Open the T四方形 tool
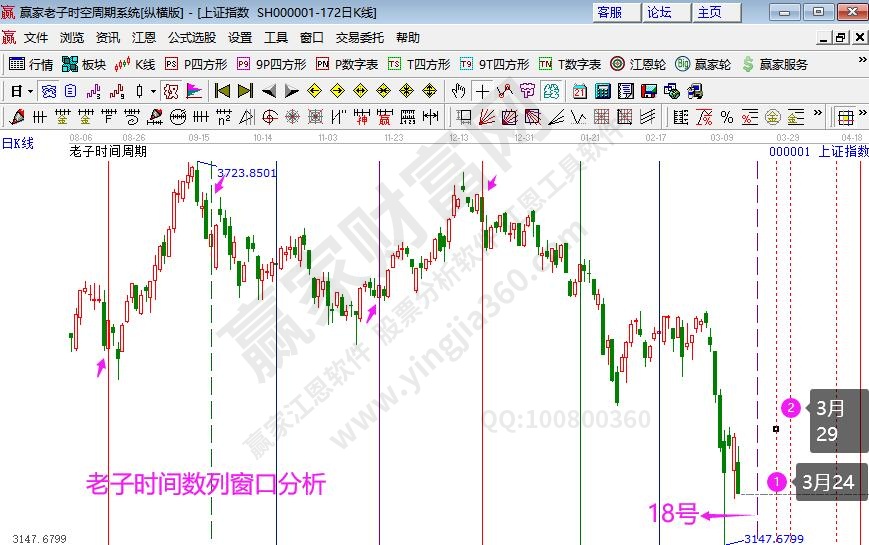 coord(419,64)
